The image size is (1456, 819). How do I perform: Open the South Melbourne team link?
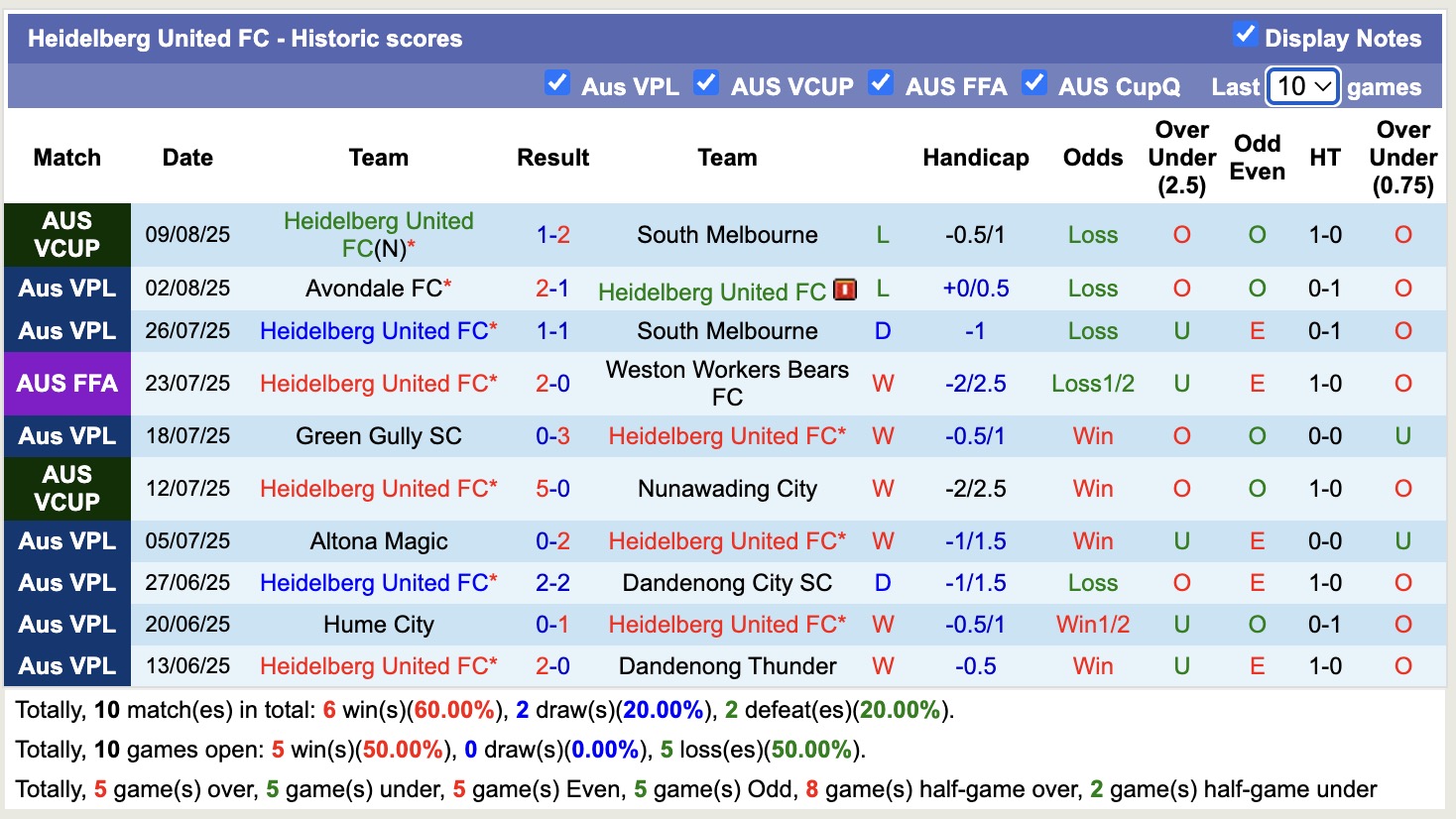tap(727, 235)
